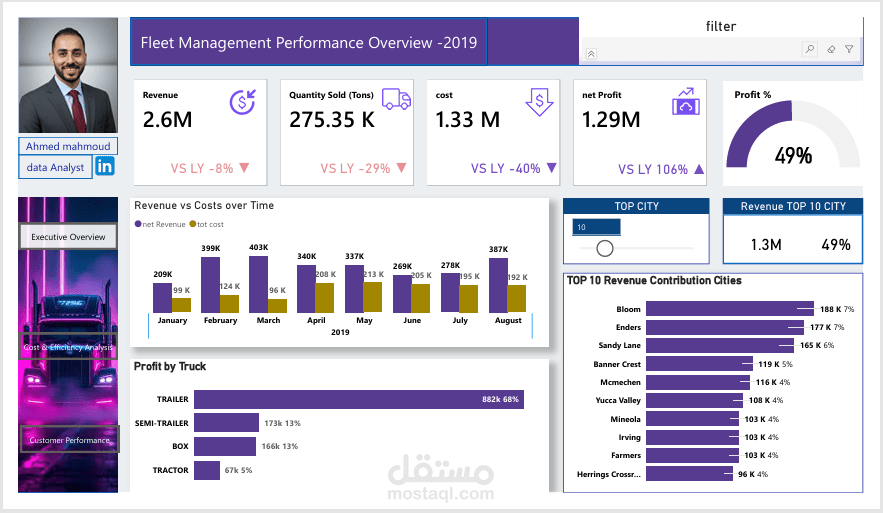Select the Yucca Valley revenue bar
This screenshot has width=883, height=513.
tap(694, 400)
